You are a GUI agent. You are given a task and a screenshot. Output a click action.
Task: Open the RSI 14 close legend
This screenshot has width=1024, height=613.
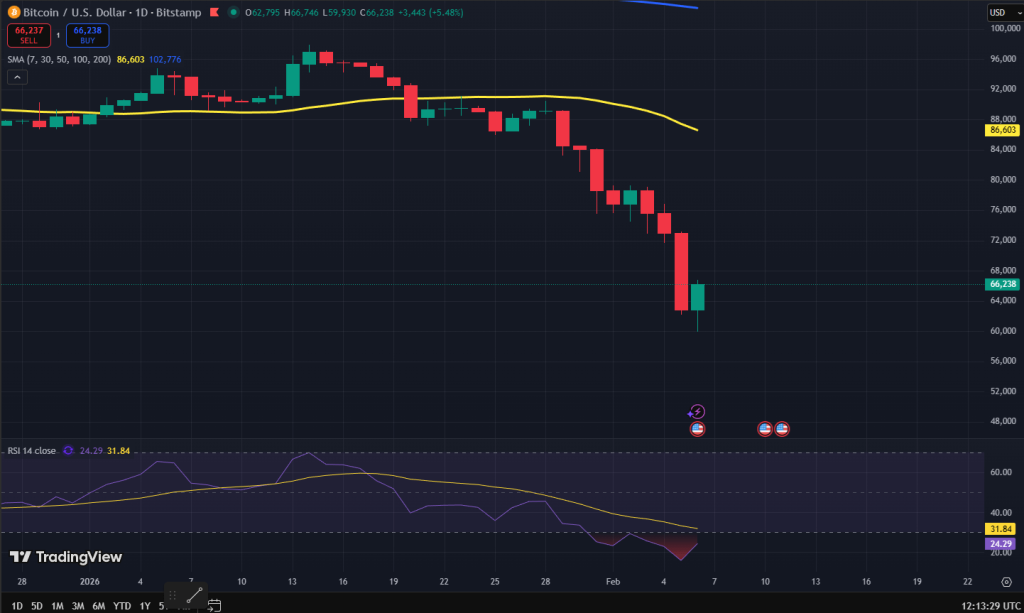31,450
